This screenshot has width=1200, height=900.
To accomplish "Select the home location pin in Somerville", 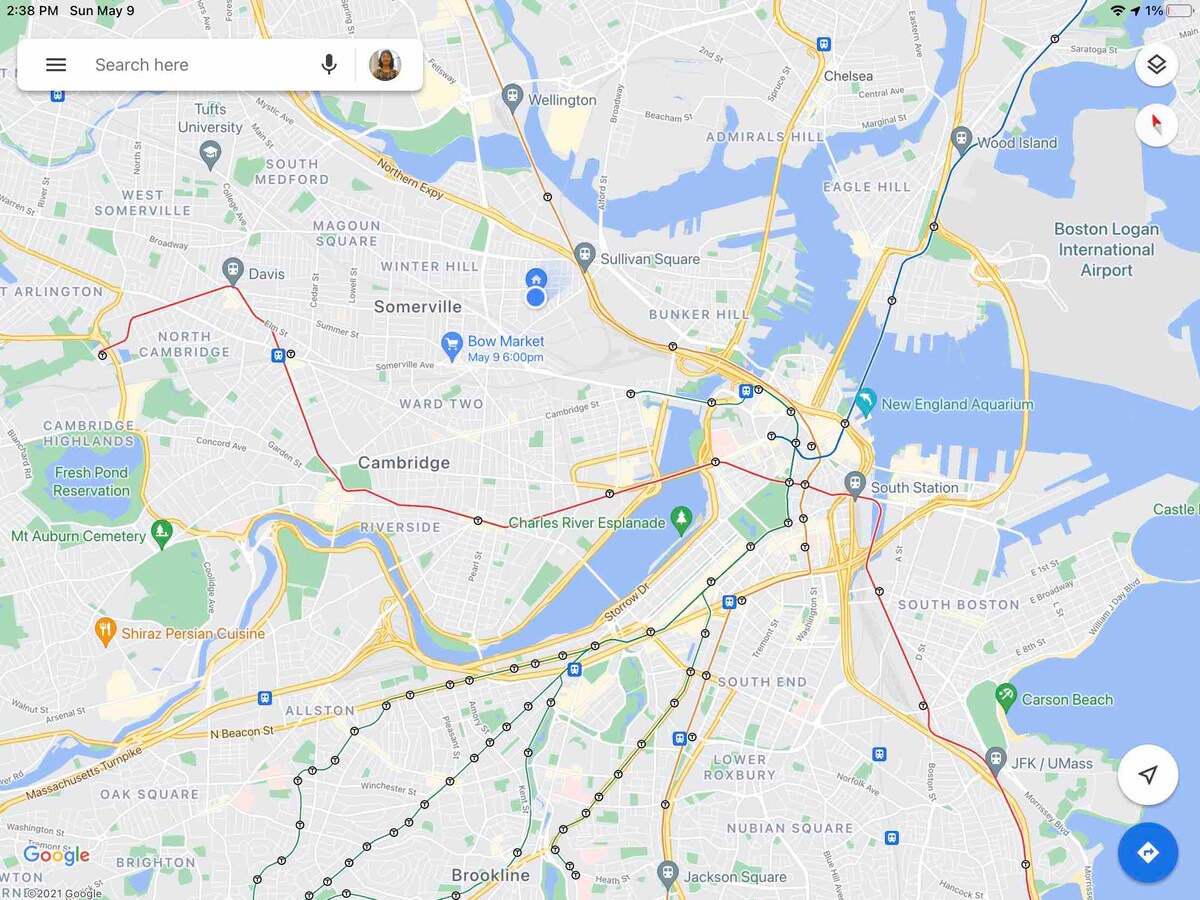I will tap(536, 277).
